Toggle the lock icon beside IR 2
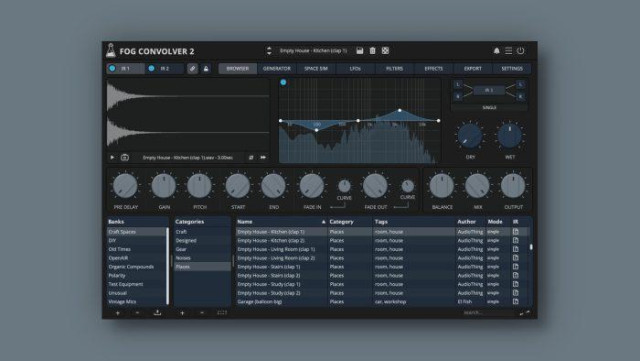640x361 pixels. [x=206, y=69]
